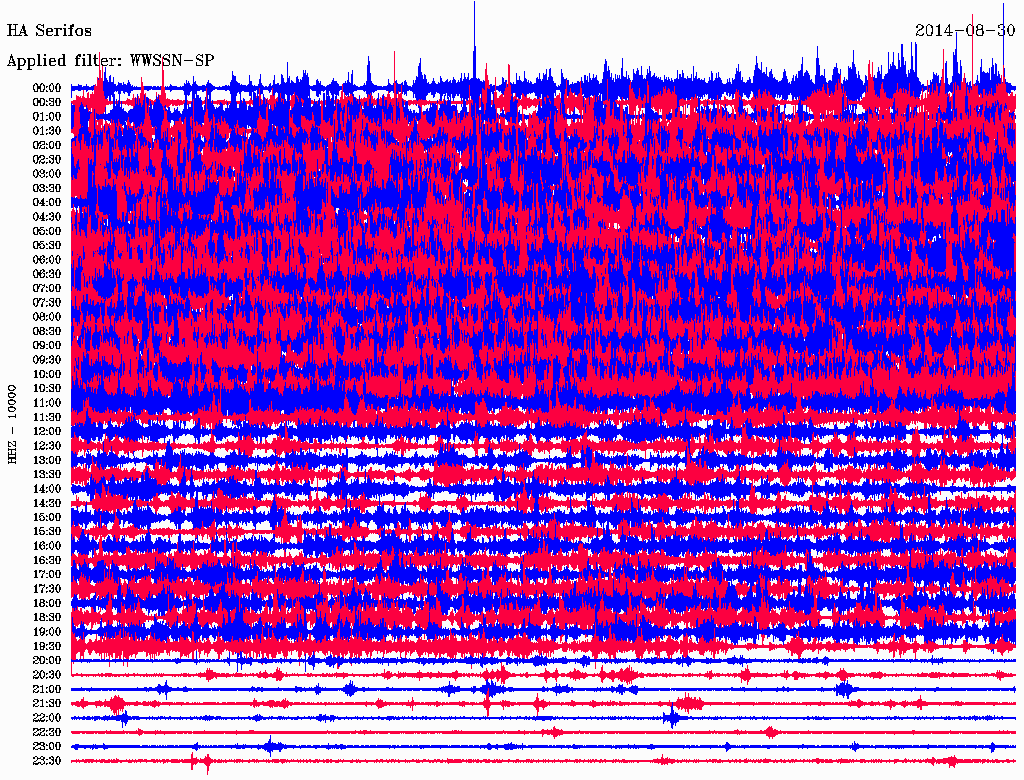
Task: Select the 18:00 time row label
Action: tap(47, 604)
